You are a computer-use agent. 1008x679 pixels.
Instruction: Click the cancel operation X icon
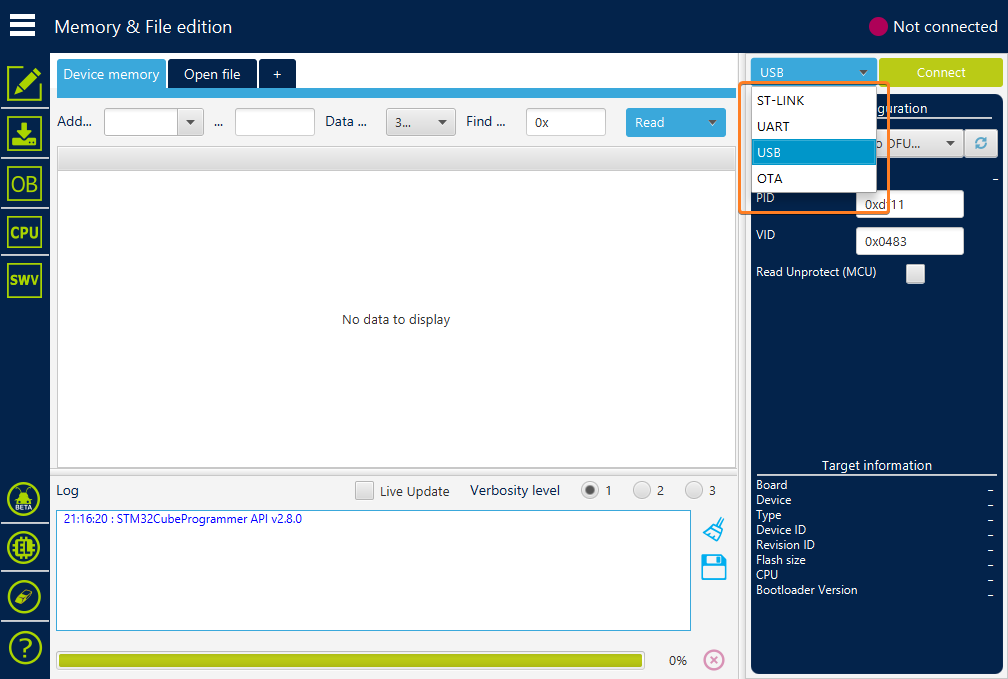(x=714, y=660)
